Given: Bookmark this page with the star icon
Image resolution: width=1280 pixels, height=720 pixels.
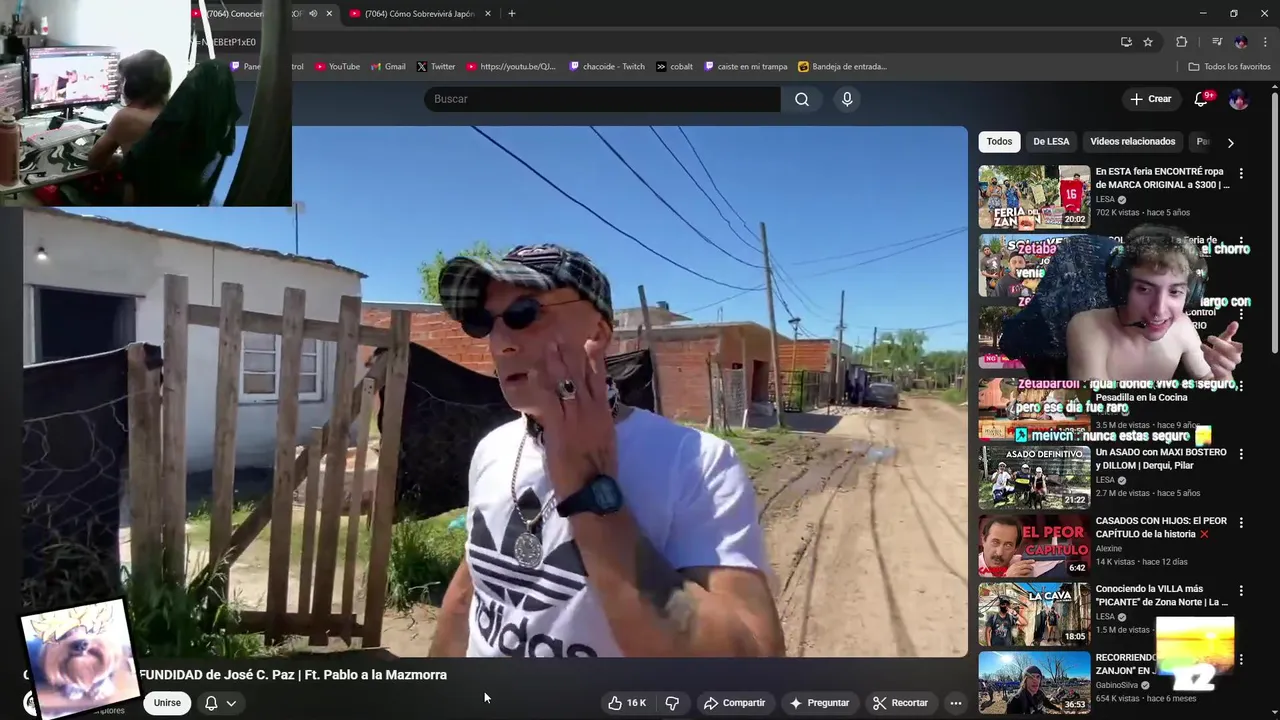Looking at the screenshot, I should (1148, 42).
